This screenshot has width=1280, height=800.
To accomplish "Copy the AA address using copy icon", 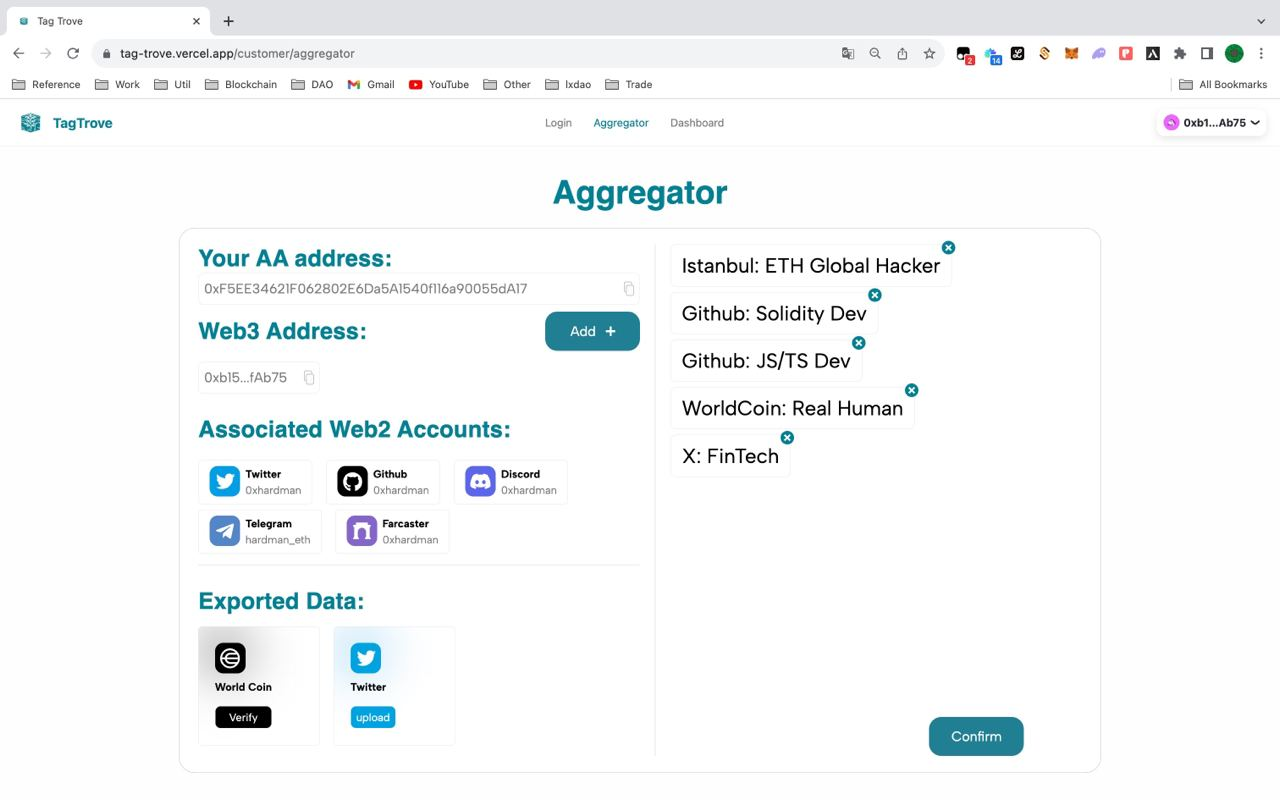I will click(629, 289).
